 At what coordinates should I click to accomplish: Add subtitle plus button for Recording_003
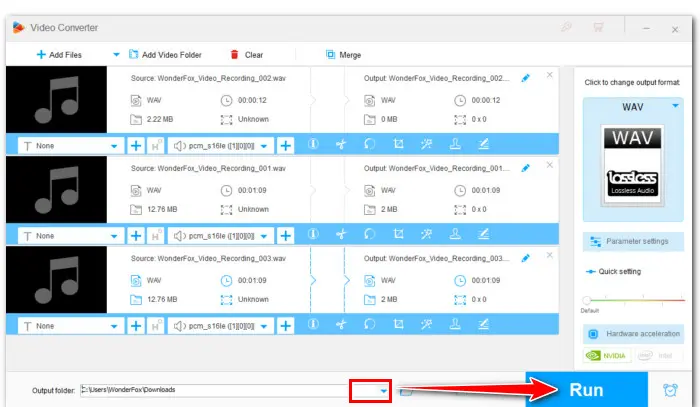tap(136, 326)
